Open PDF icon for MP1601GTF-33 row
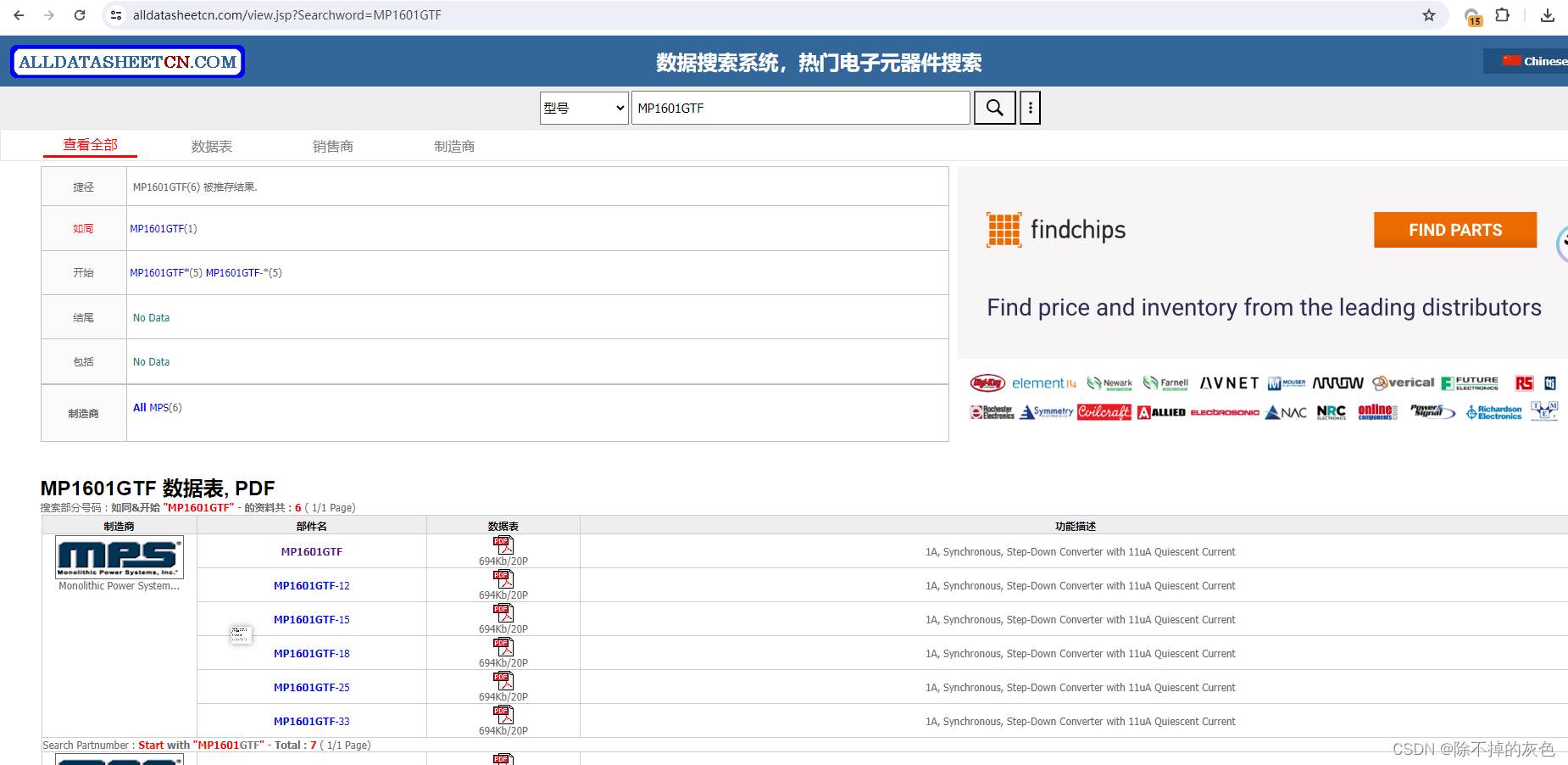 [x=503, y=715]
